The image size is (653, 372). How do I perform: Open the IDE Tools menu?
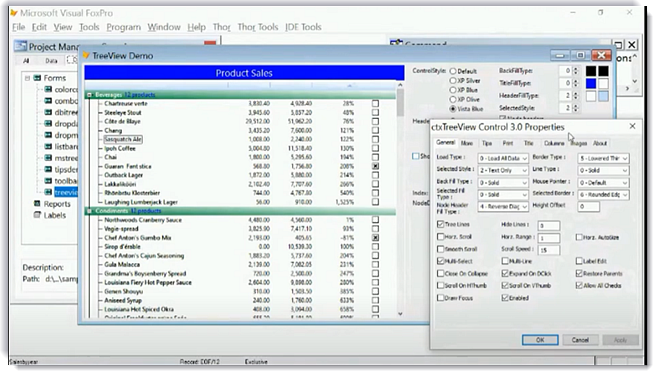[x=303, y=27]
